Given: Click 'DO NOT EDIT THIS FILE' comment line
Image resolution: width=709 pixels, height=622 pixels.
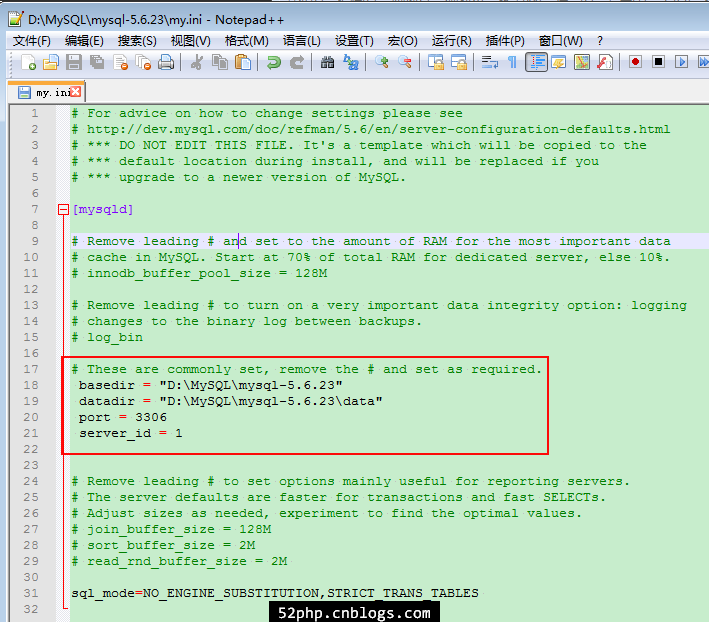Looking at the screenshot, I should point(359,145).
